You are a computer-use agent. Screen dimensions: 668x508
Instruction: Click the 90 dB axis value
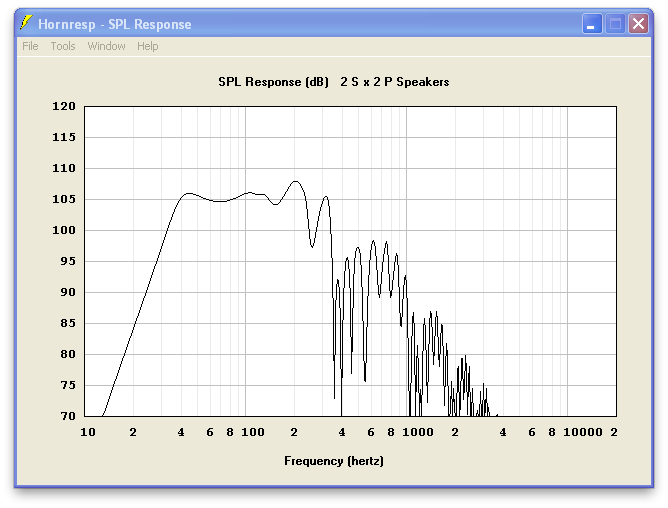pyautogui.click(x=68, y=292)
